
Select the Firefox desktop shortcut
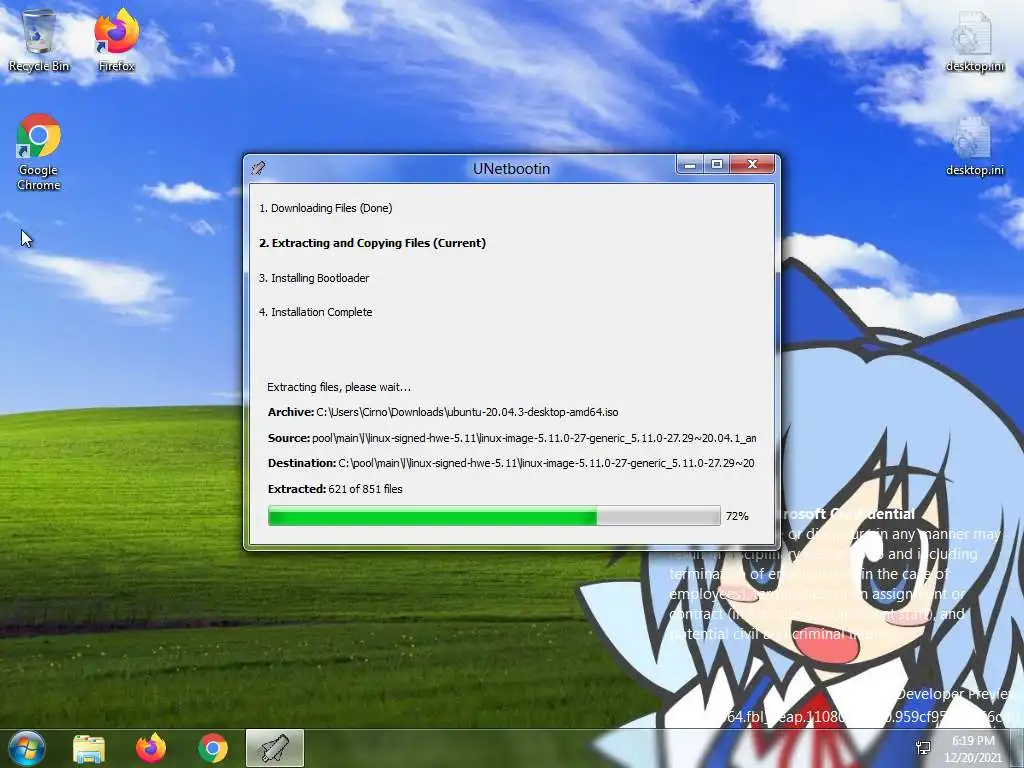point(116,40)
